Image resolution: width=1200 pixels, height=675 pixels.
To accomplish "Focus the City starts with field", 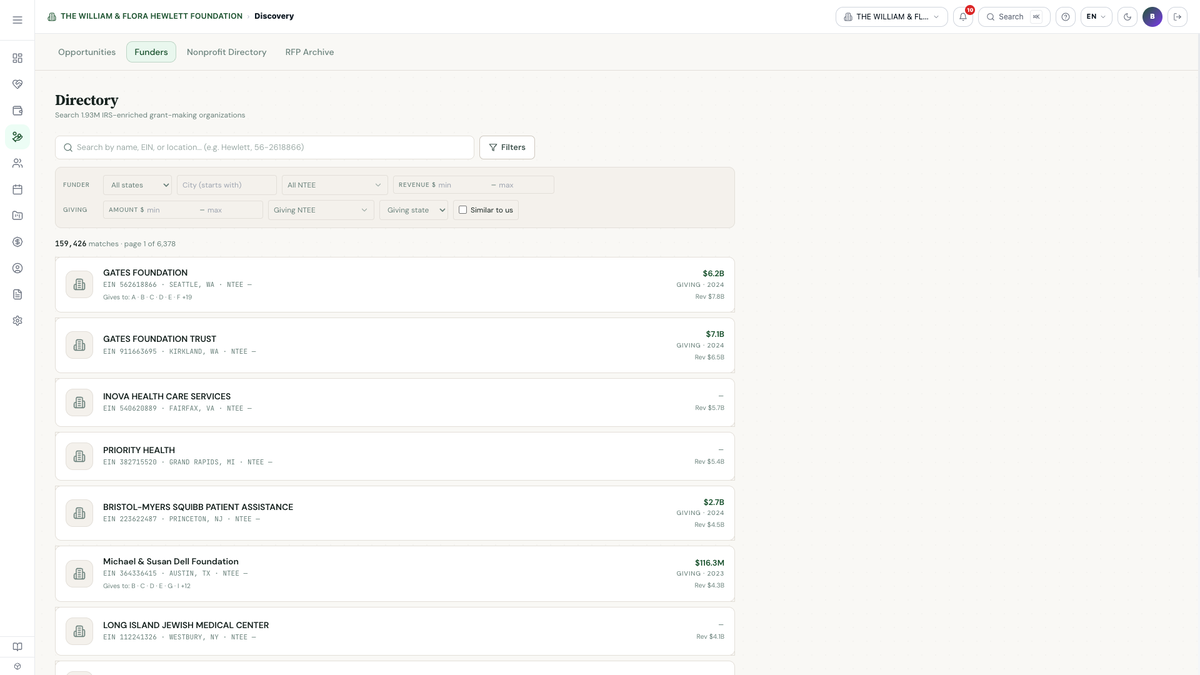I will point(227,185).
